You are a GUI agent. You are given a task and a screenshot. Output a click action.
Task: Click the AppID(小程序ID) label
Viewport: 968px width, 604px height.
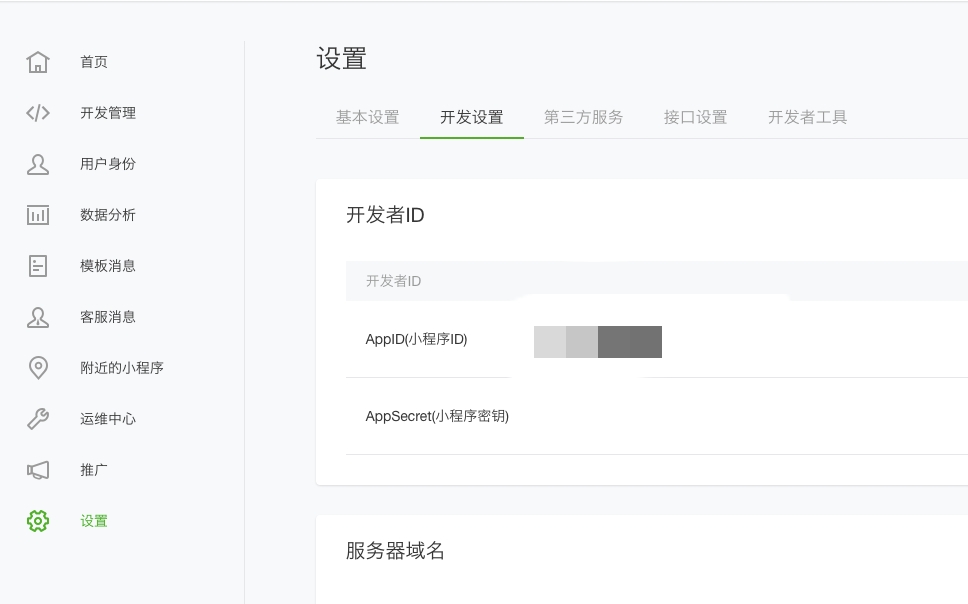pyautogui.click(x=417, y=339)
